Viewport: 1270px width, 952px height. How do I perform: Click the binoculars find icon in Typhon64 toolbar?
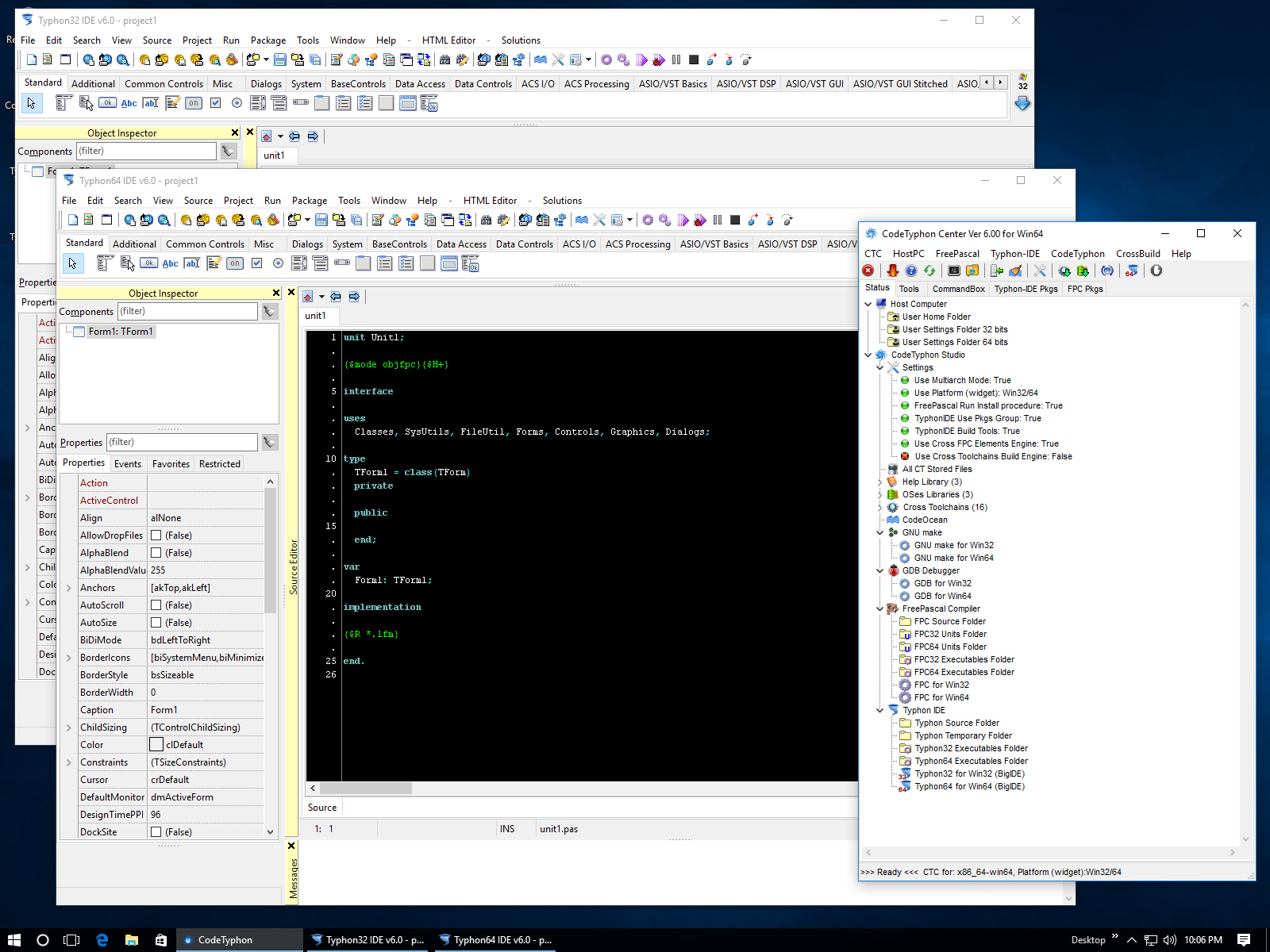tap(487, 221)
